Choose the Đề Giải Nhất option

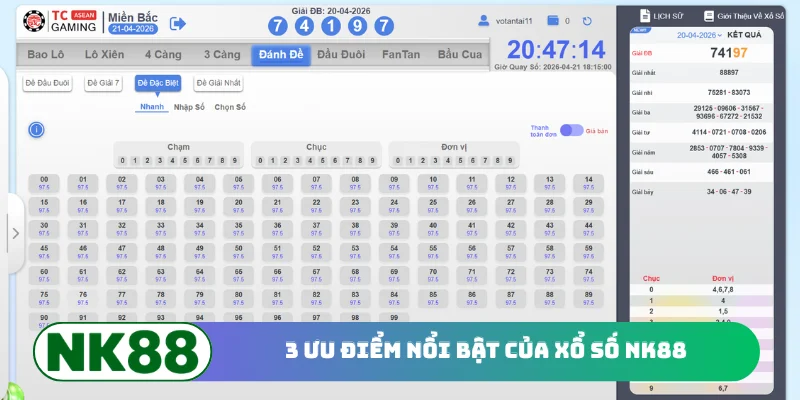click(218, 83)
